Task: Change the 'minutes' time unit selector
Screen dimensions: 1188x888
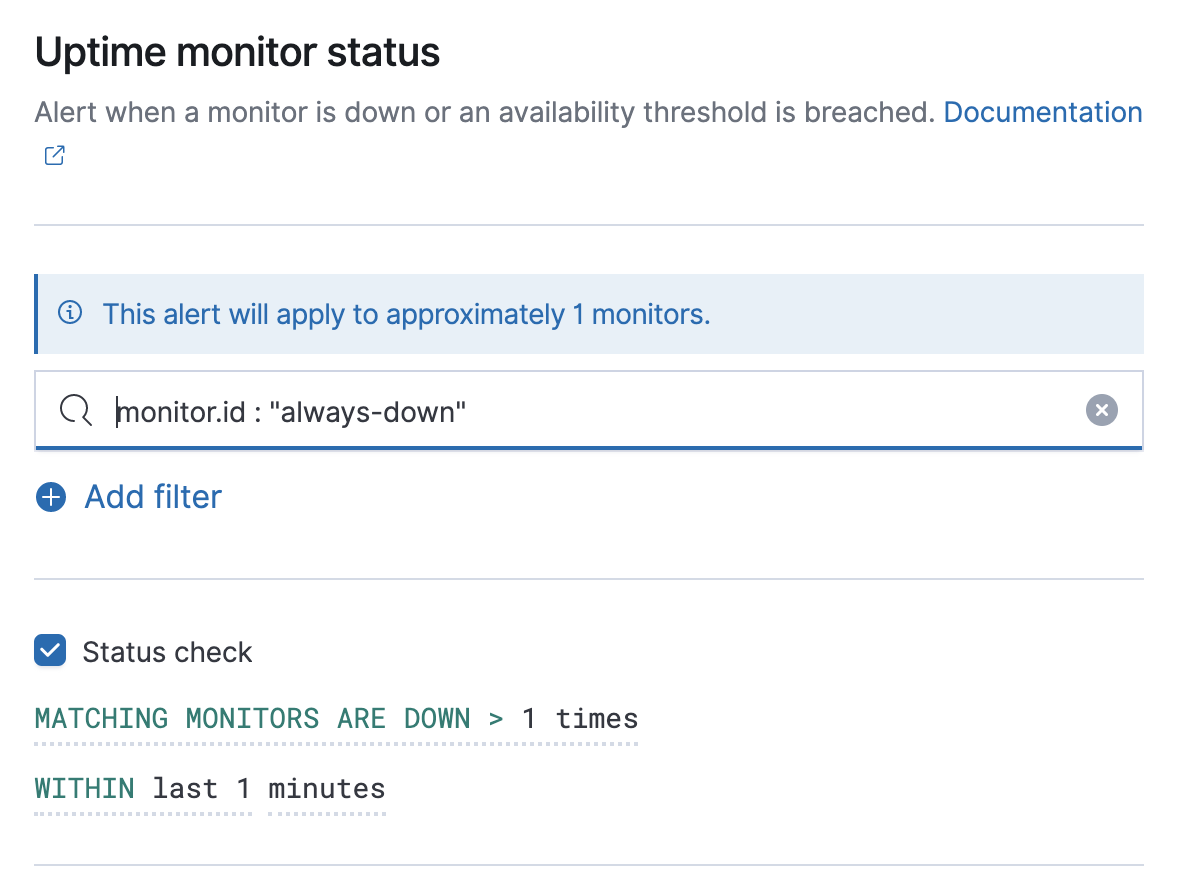Action: click(326, 789)
